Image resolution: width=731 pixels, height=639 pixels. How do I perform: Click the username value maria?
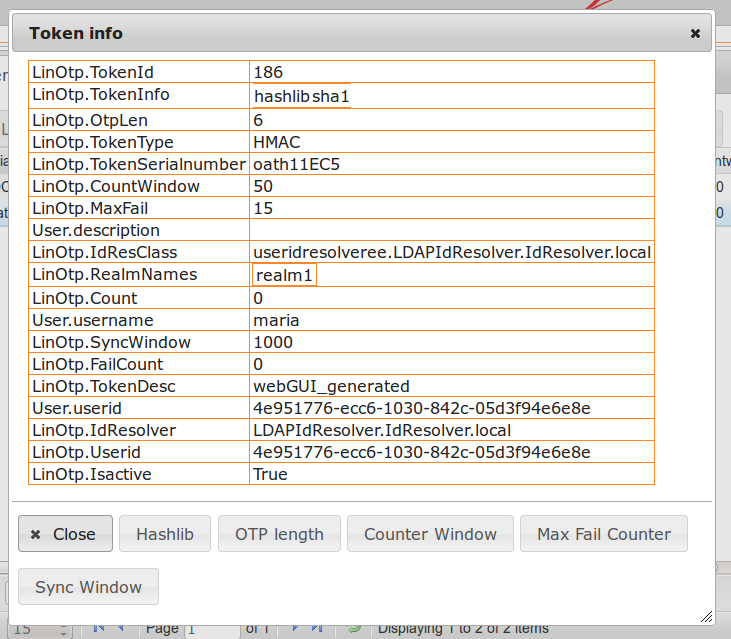(276, 320)
